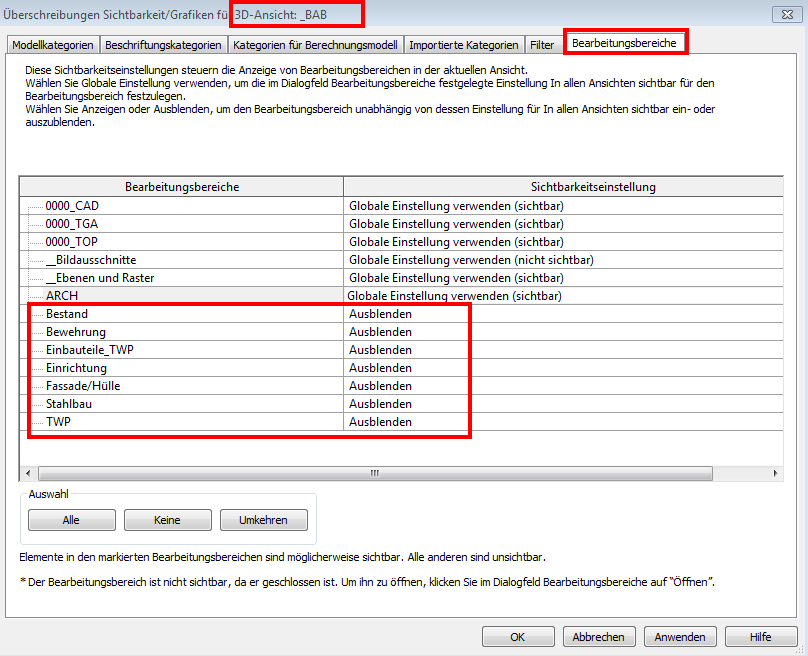Go to Importierte Kategorien tab
This screenshot has width=808, height=656.
(x=464, y=45)
